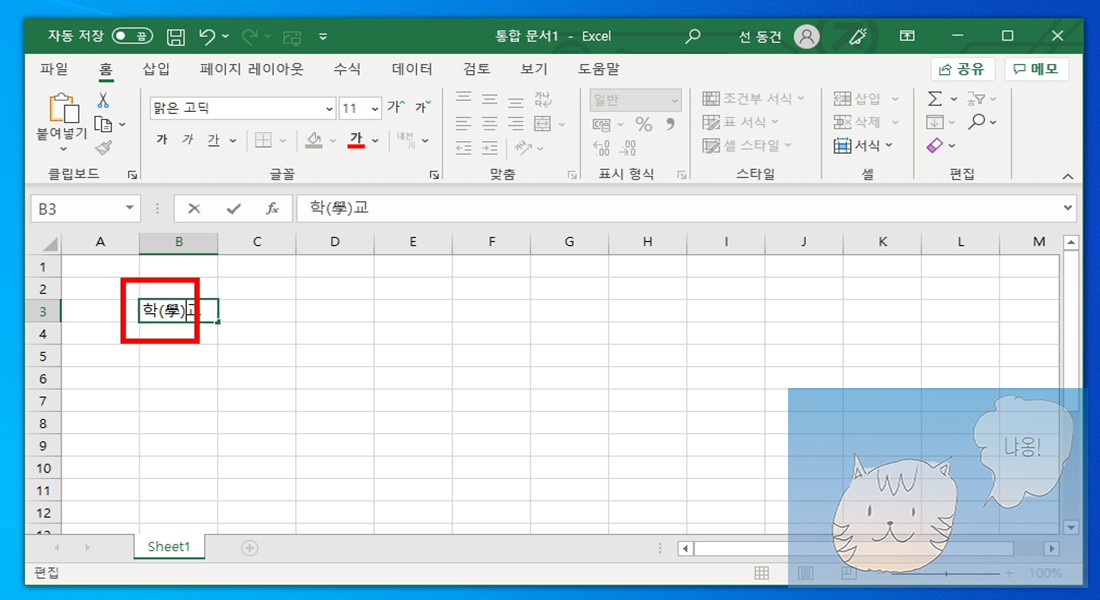Open ribbon display options icon
This screenshot has height=600, width=1100.
907,36
